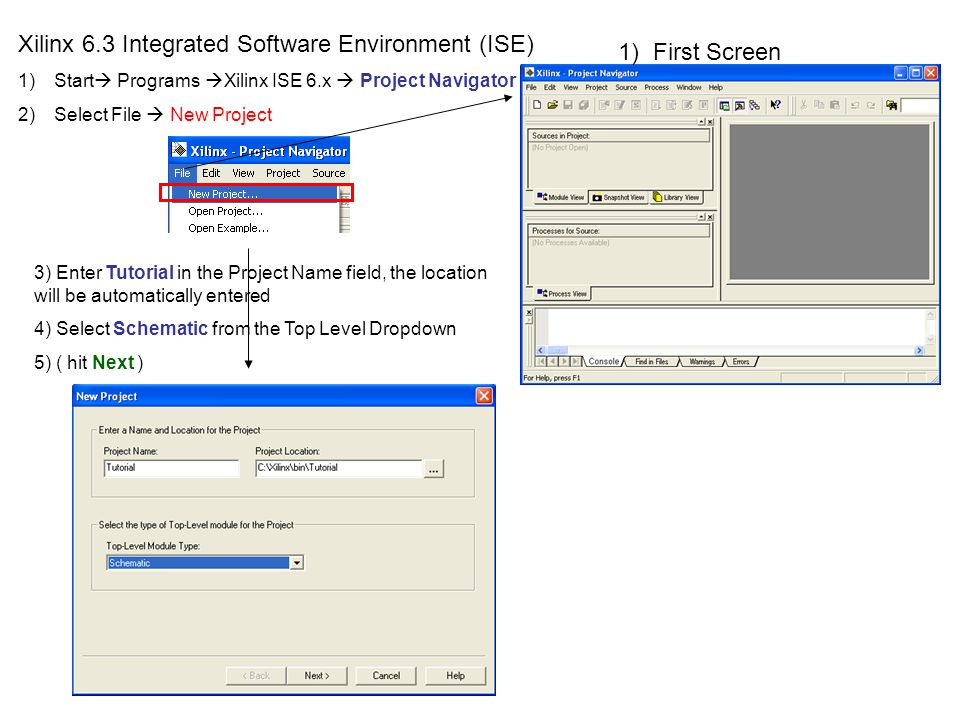
Task: Click the small close X of Processes panel
Action: point(710,217)
